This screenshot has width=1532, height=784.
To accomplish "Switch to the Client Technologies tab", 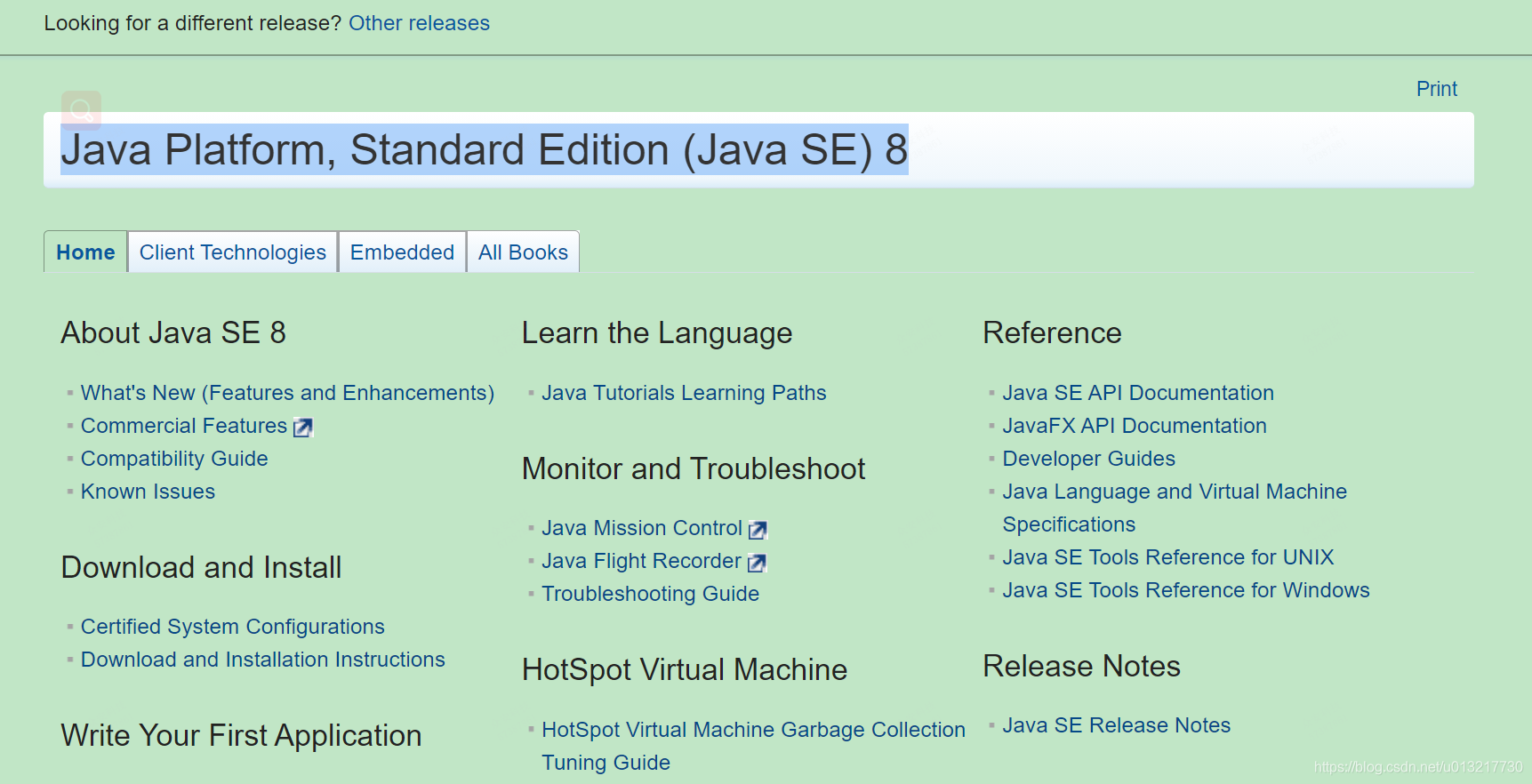I will 233,252.
